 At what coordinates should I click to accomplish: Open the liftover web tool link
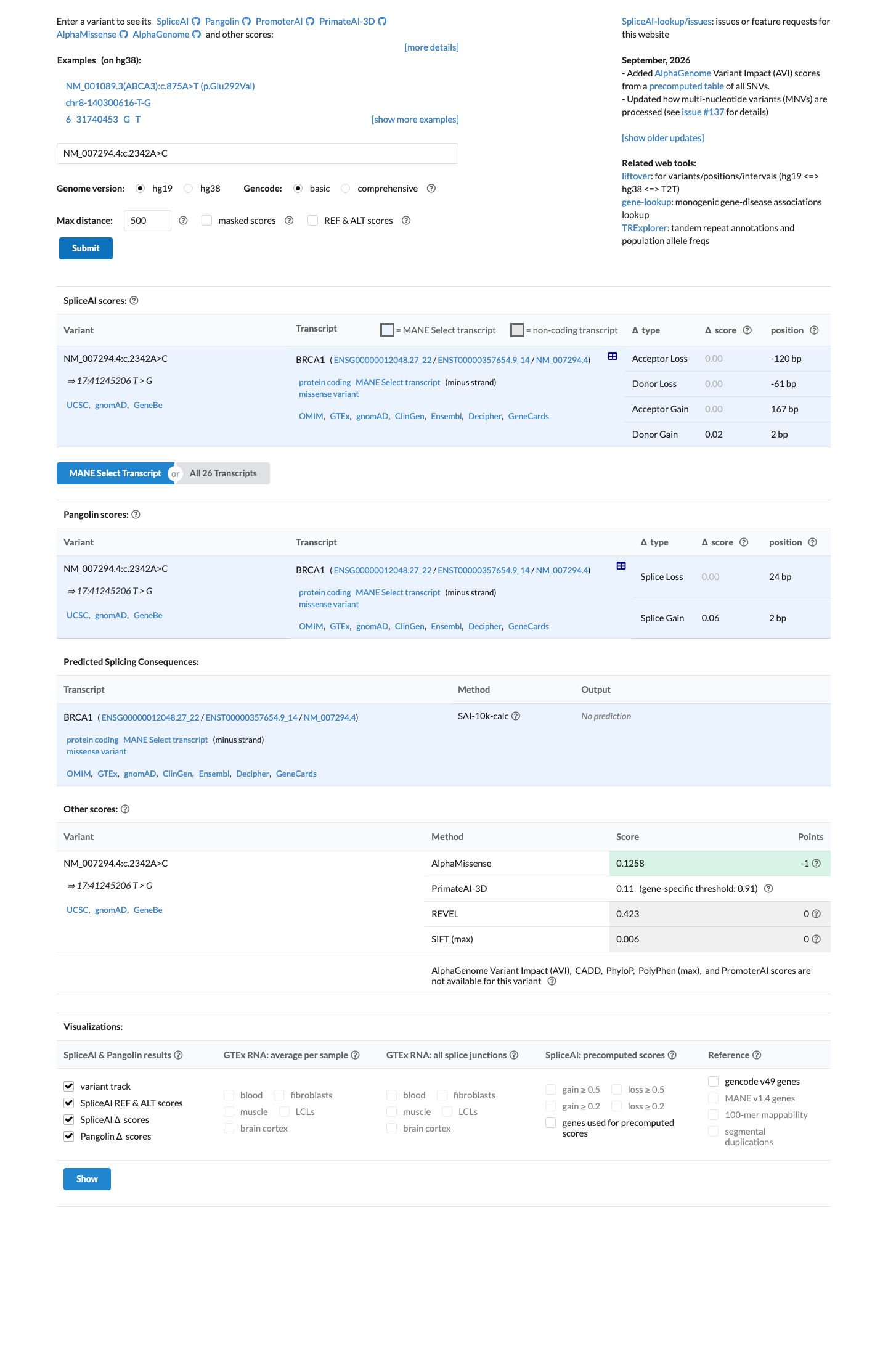636,176
